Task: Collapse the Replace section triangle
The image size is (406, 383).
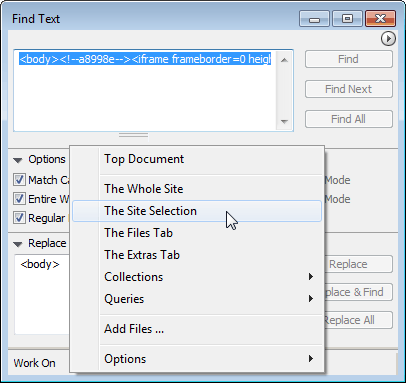Action: [x=18, y=244]
